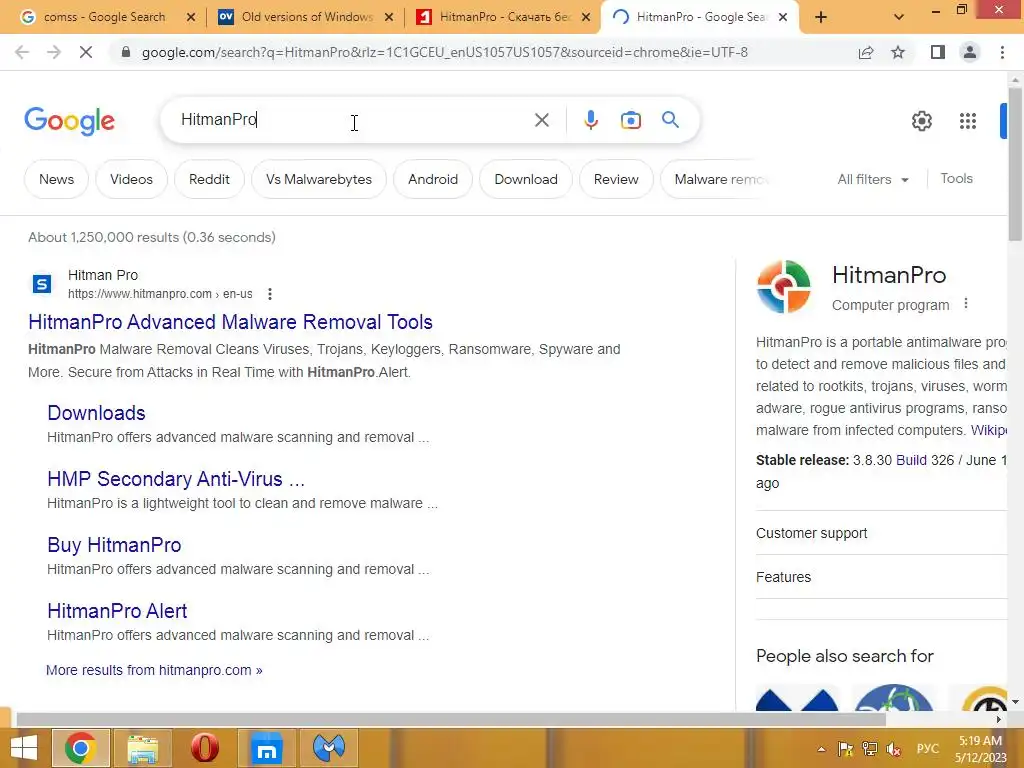
Task: Close the comss Google Search tab
Action: click(x=191, y=18)
